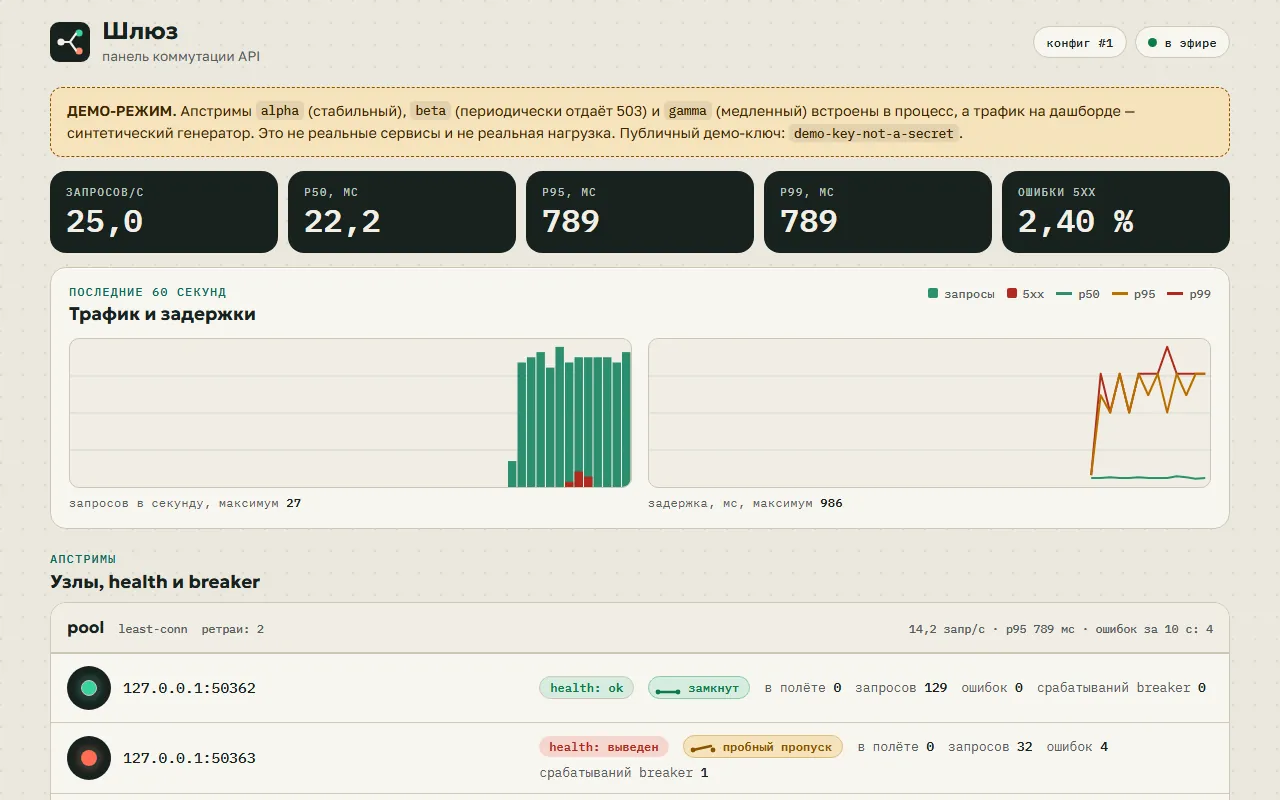Click the «в эфире» live status pill
The width and height of the screenshot is (1280, 800).
[1182, 43]
